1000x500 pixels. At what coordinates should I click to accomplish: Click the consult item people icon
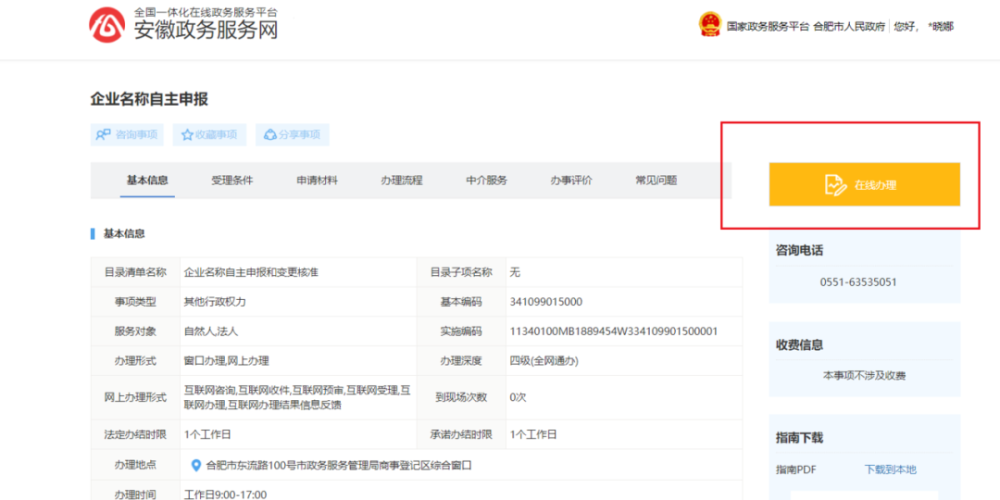click(103, 135)
